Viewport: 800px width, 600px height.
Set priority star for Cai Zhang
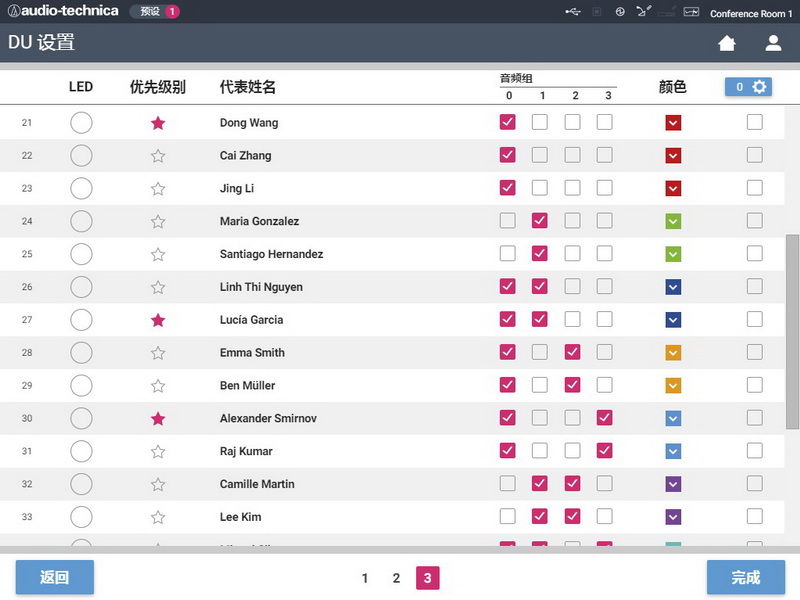click(x=158, y=156)
